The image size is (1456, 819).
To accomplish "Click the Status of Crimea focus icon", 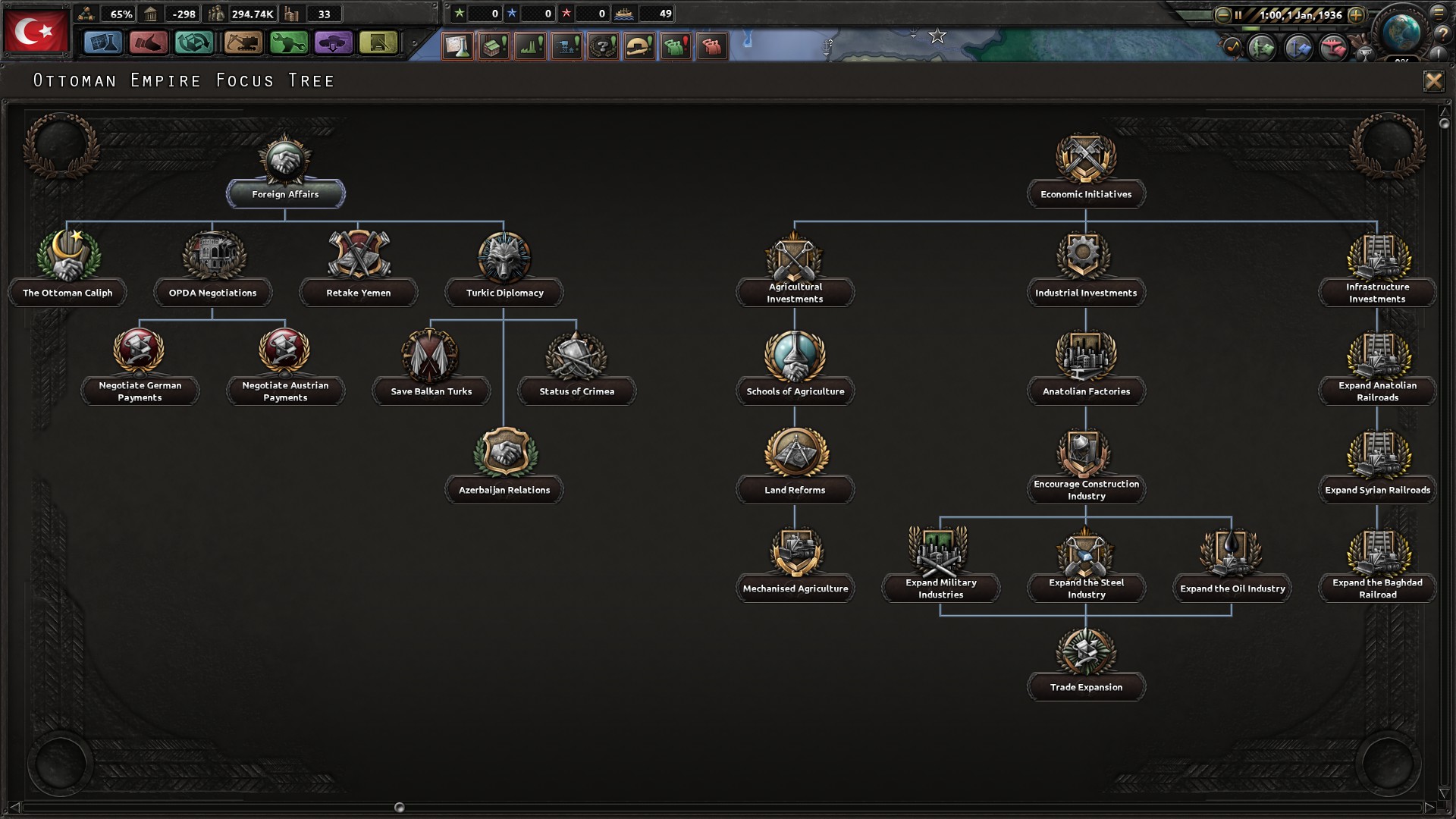I will 576,354.
